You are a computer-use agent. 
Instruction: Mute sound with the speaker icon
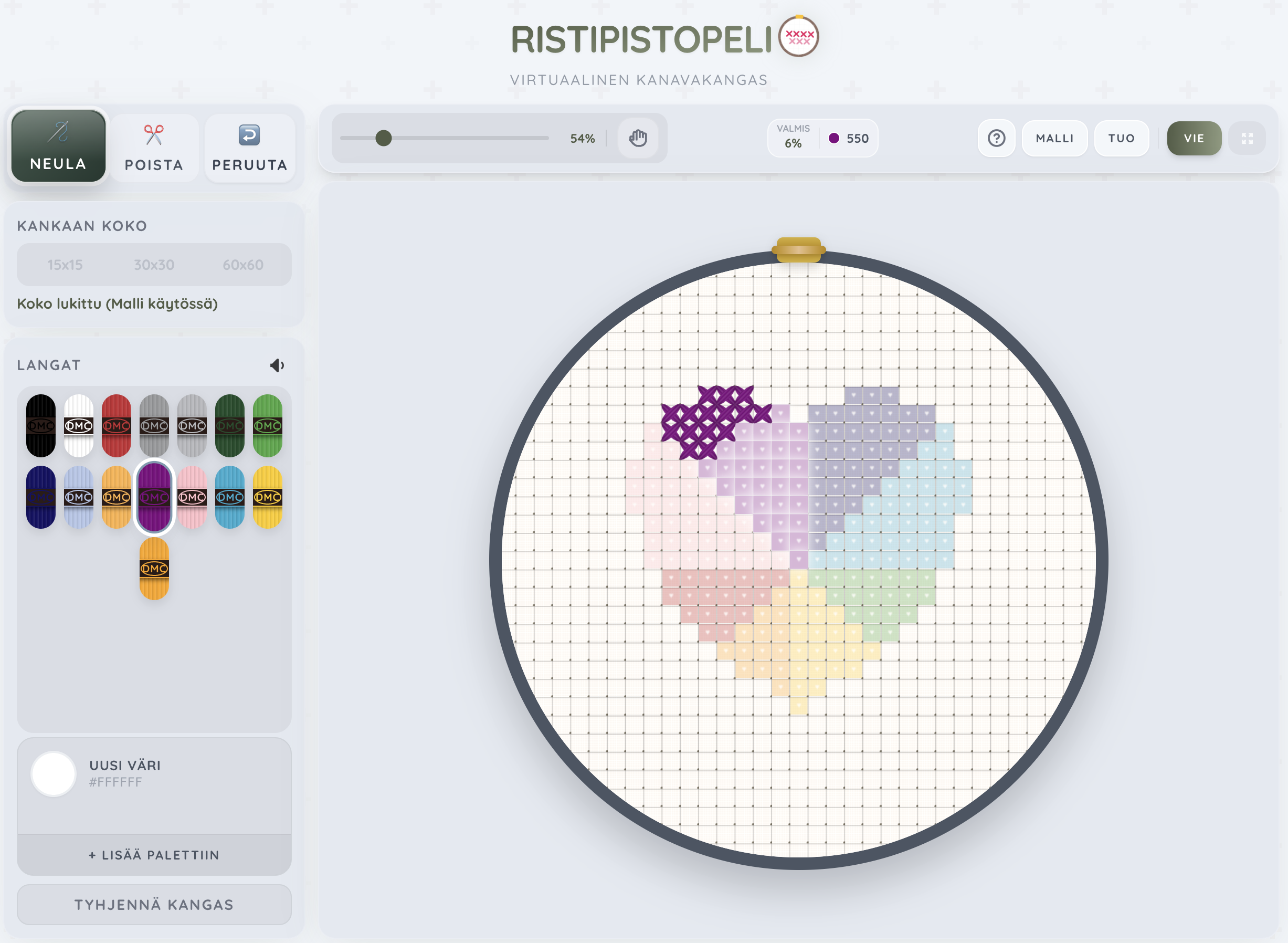277,365
